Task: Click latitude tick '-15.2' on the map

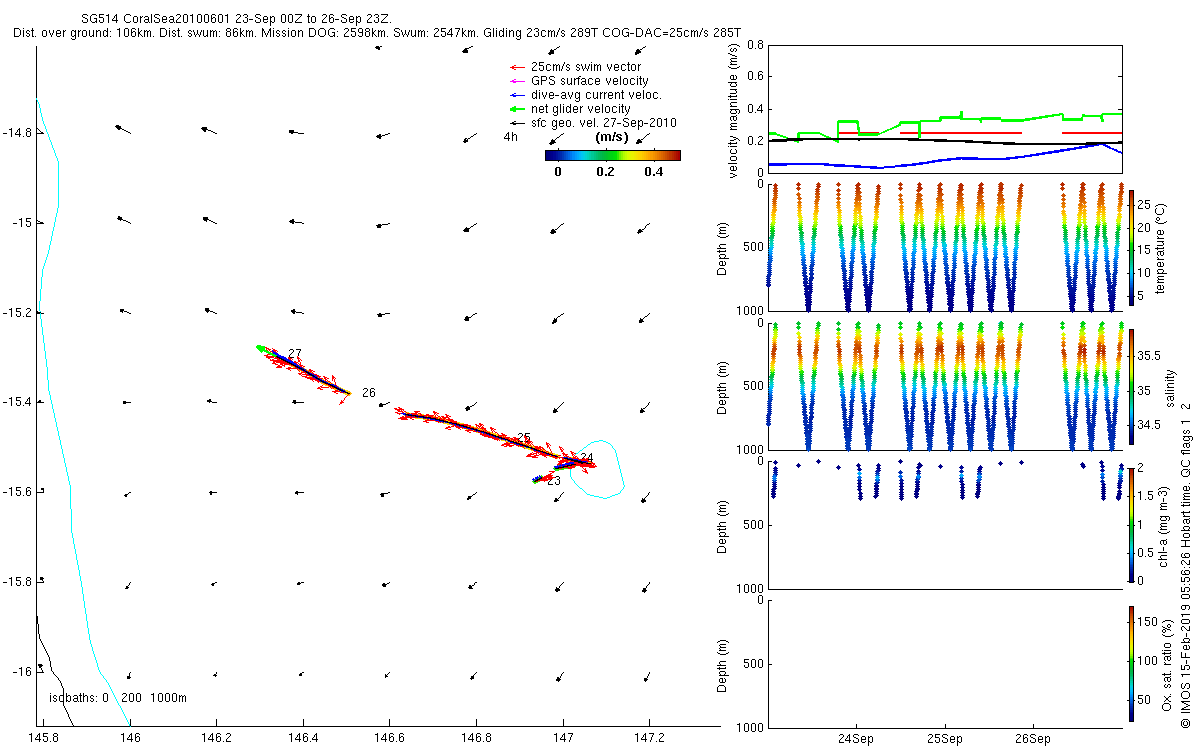Action: point(16,312)
